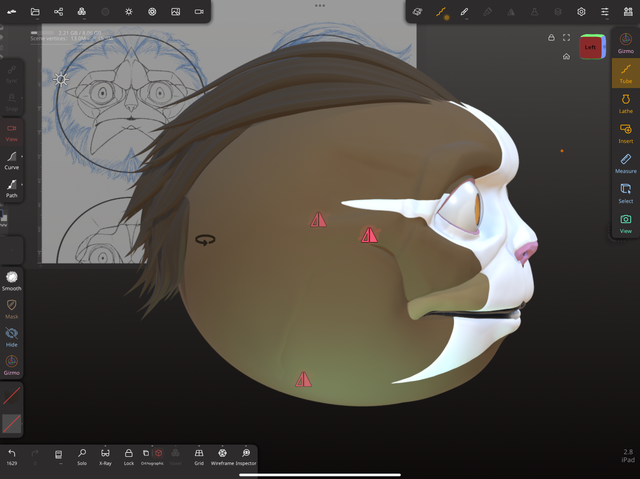Image resolution: width=640 pixels, height=479 pixels.
Task: Select the bottom tube control point
Action: click(x=303, y=379)
